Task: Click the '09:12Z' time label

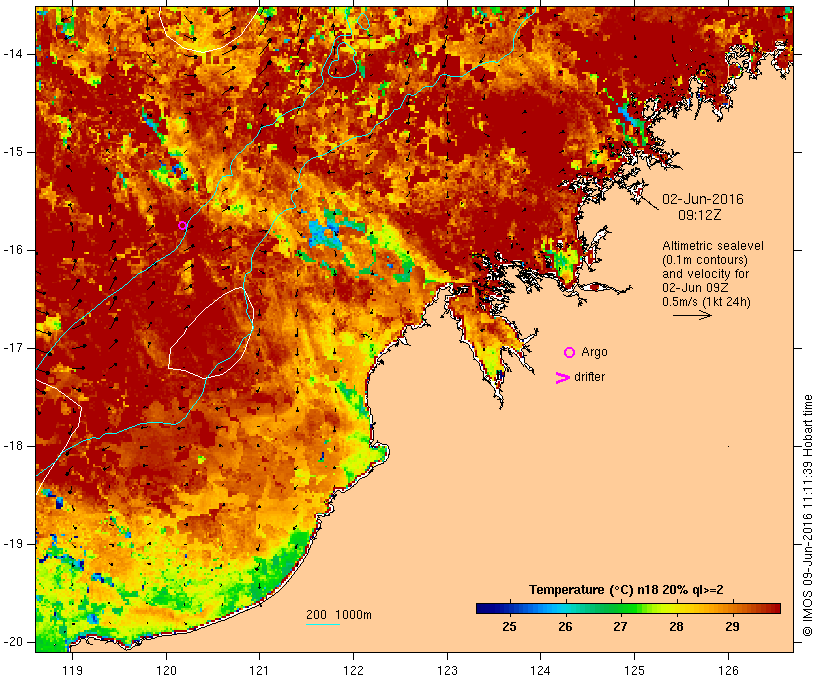Action: 700,215
